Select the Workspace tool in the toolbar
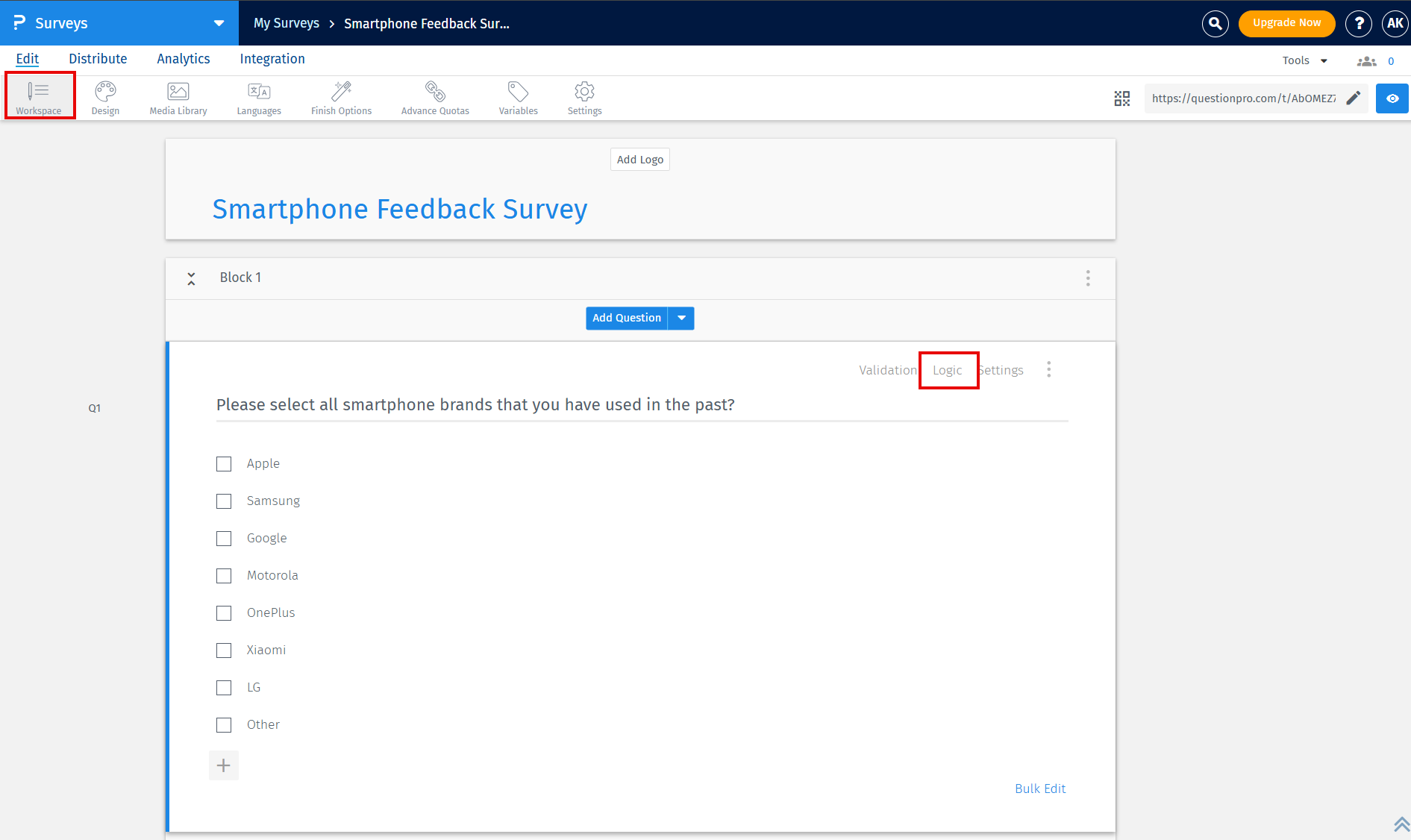This screenshot has width=1411, height=840. 39,95
